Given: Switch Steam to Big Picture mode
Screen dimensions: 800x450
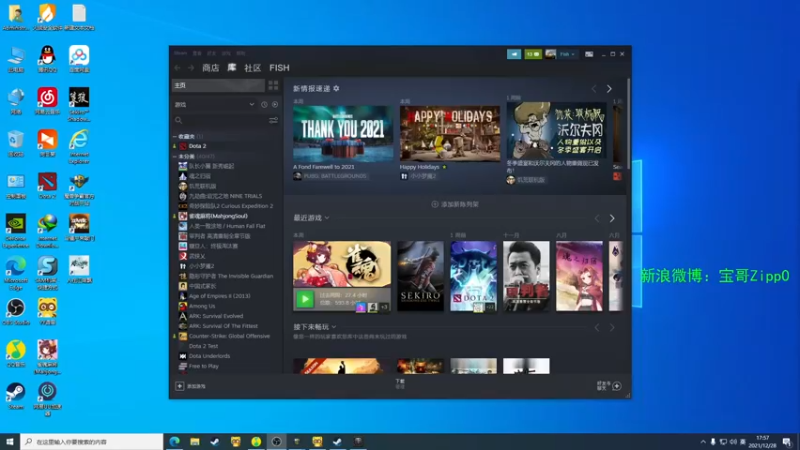Looking at the screenshot, I should (x=589, y=54).
